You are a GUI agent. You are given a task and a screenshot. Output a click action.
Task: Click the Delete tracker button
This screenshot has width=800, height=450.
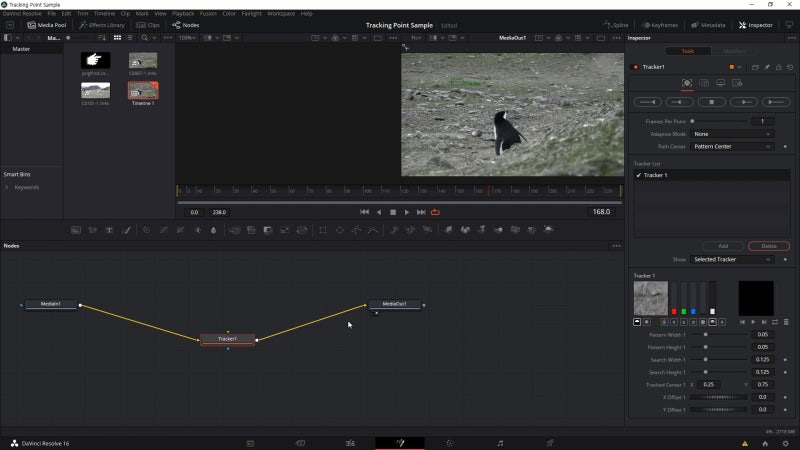pyautogui.click(x=769, y=246)
